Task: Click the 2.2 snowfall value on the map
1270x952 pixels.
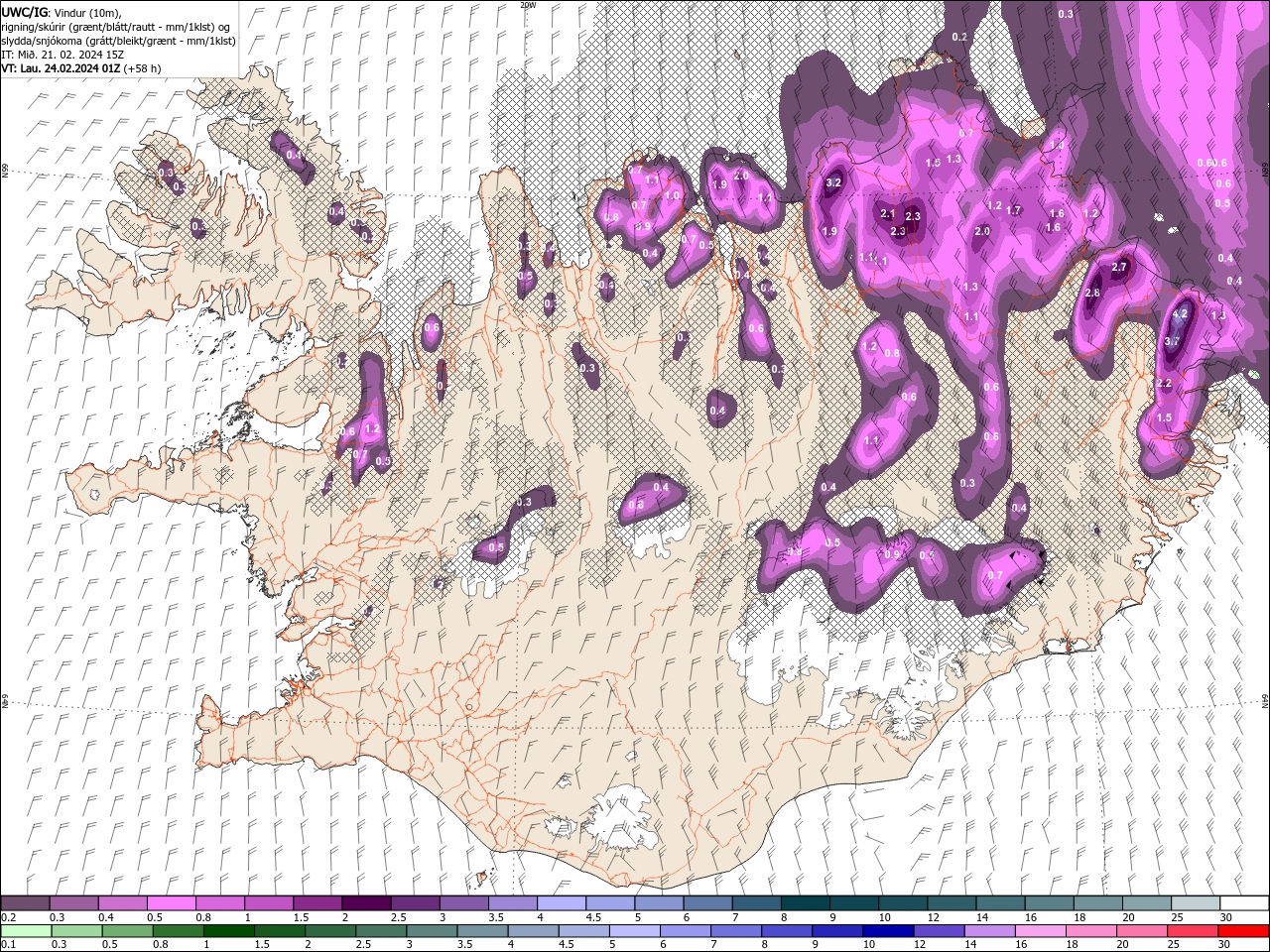Action: point(1165,383)
